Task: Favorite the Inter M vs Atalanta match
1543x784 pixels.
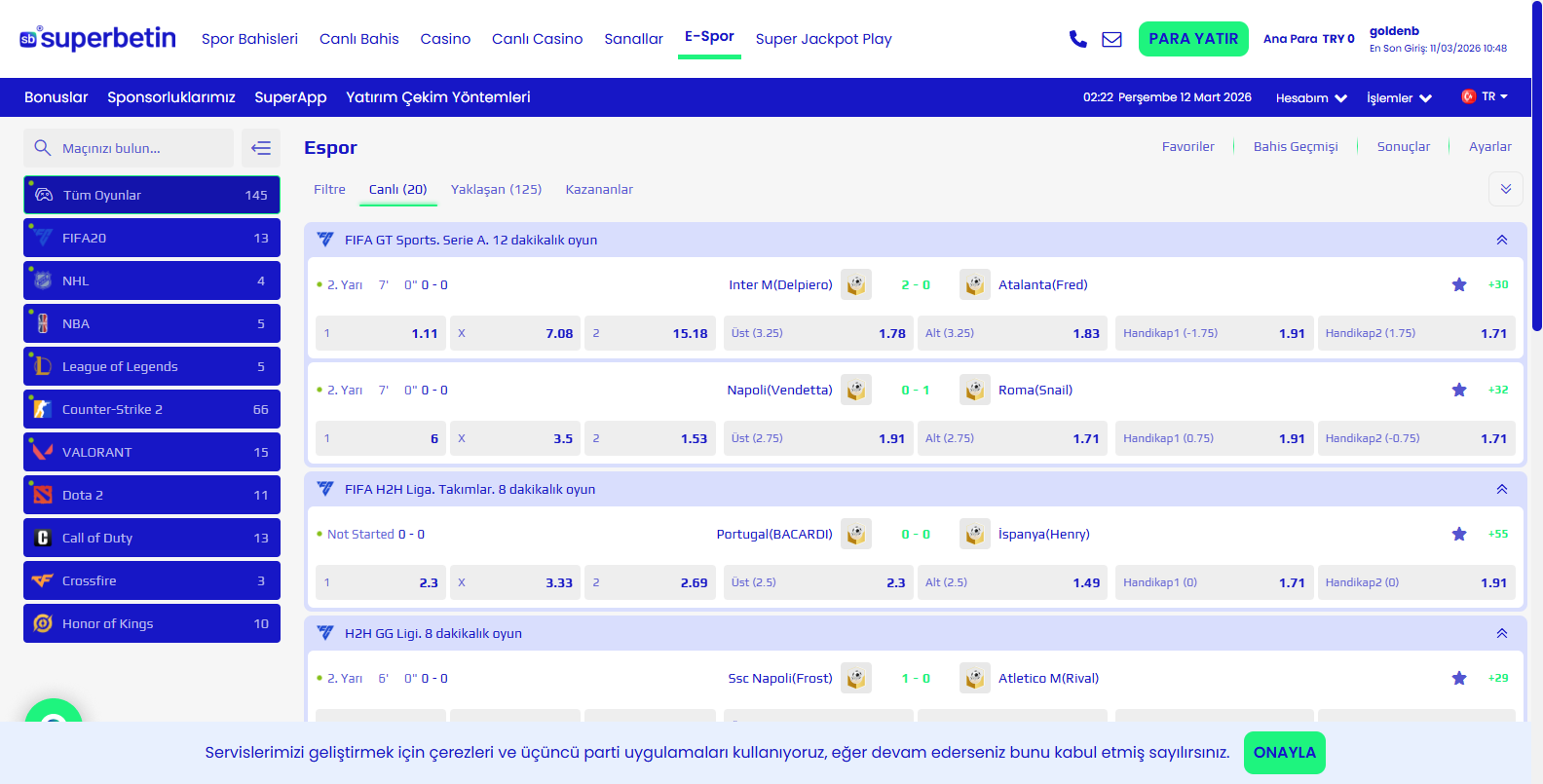Action: (1459, 284)
